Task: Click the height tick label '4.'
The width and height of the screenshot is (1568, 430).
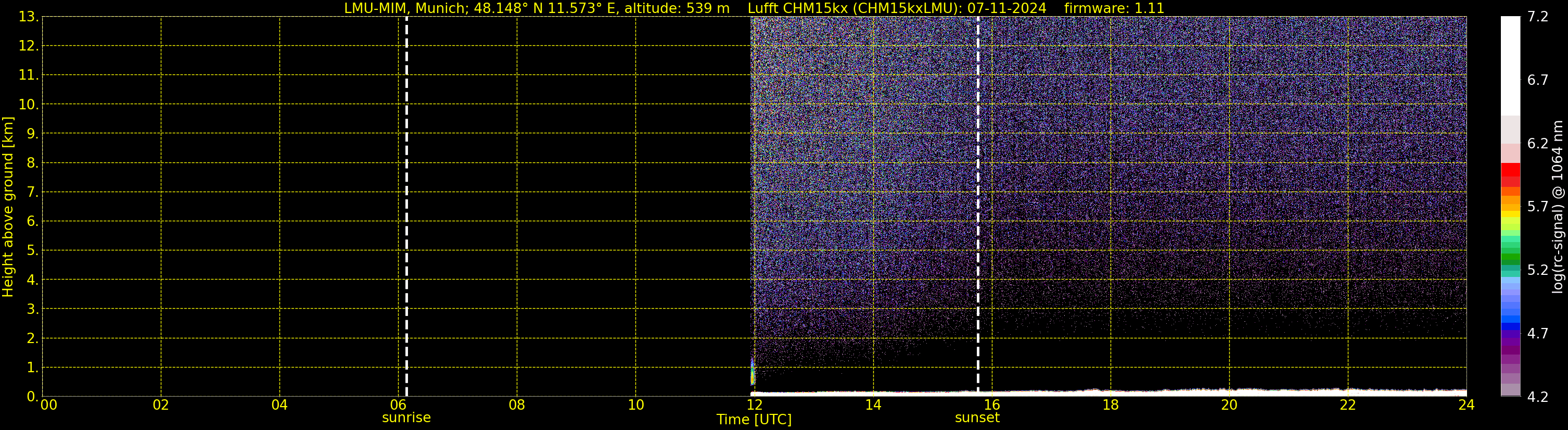Action: tap(32, 280)
